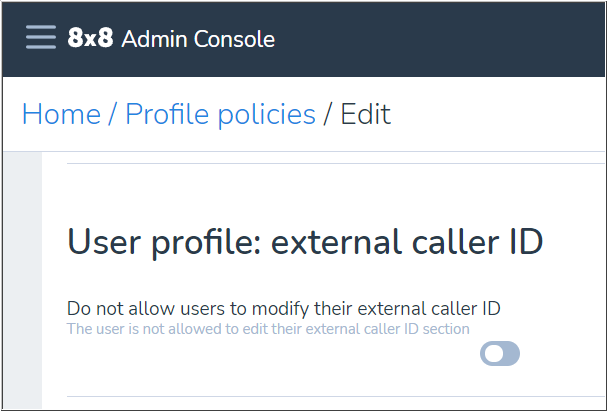Click the 8x8 logo in header
This screenshot has height=411, width=607.
pos(90,39)
